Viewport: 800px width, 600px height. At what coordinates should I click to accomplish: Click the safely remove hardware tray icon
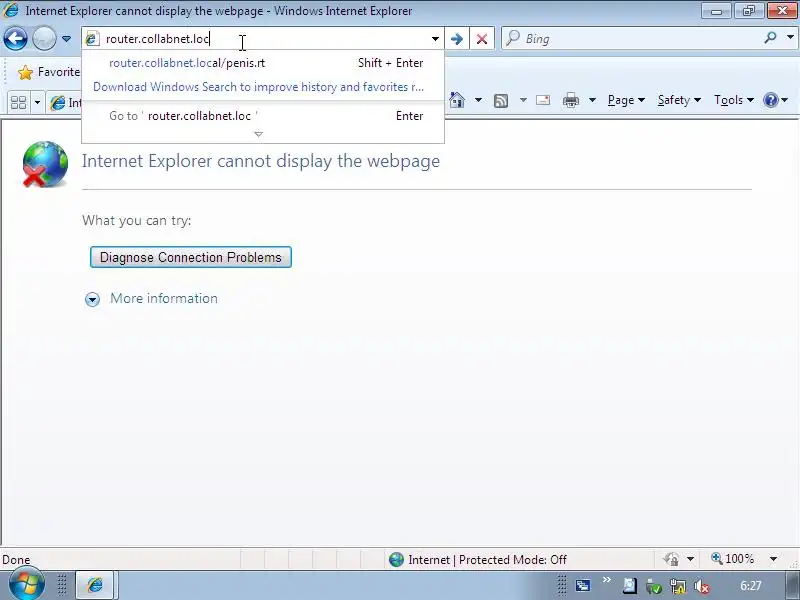click(654, 587)
